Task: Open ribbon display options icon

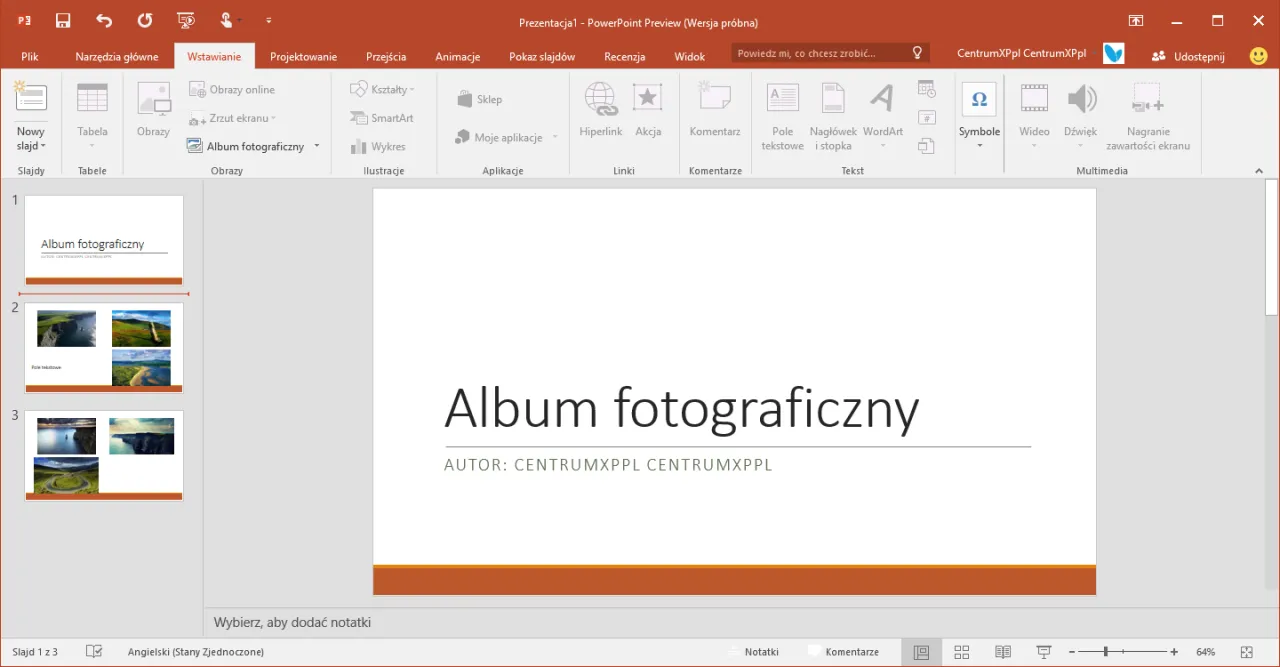Action: (1136, 20)
